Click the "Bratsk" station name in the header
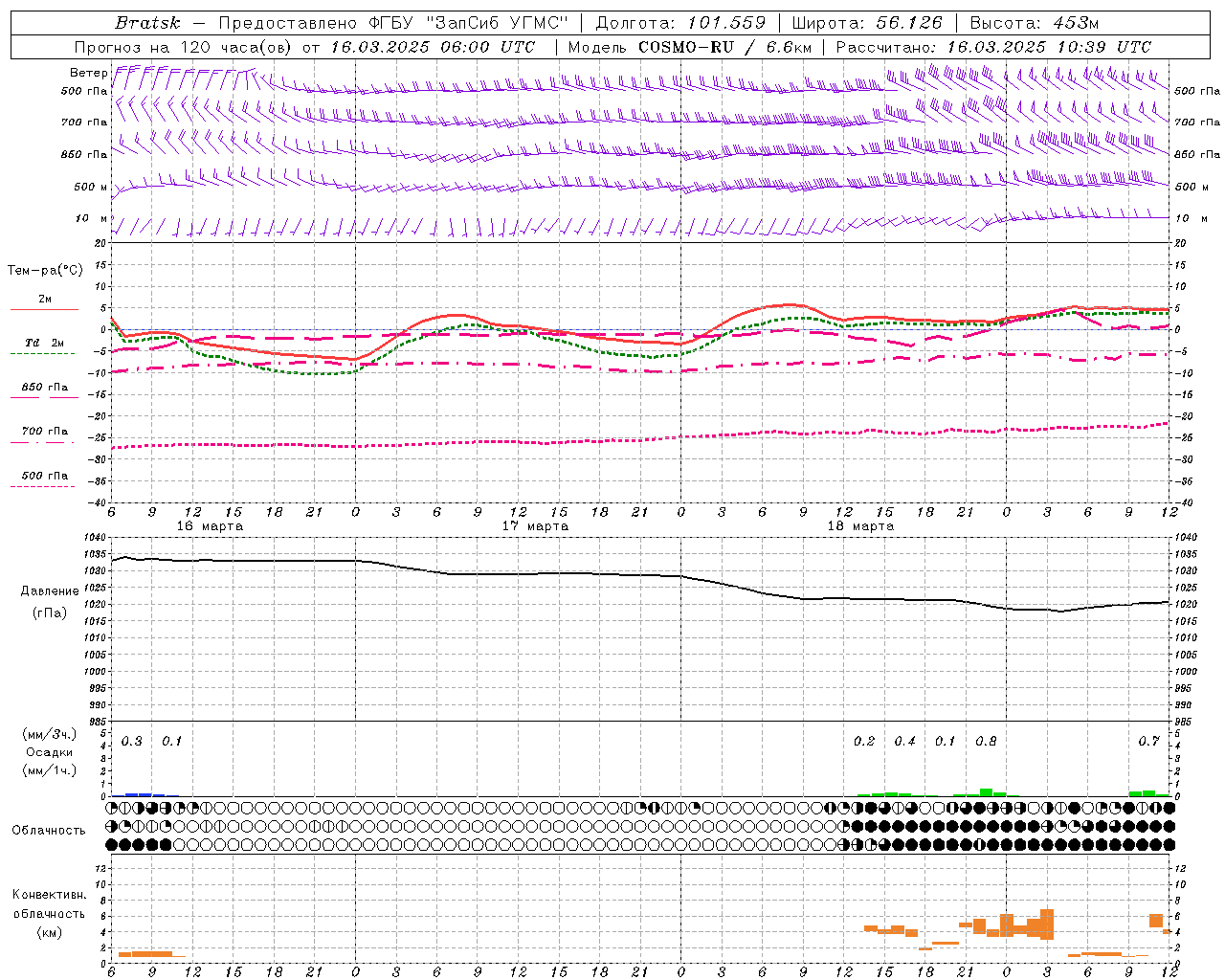This screenshot has width=1225, height=980. click(147, 23)
